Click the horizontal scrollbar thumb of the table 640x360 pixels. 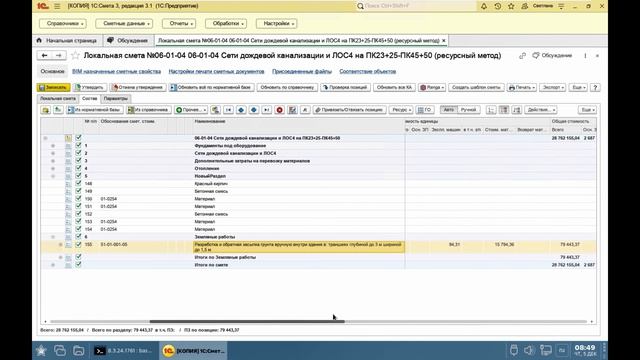pos(247,322)
